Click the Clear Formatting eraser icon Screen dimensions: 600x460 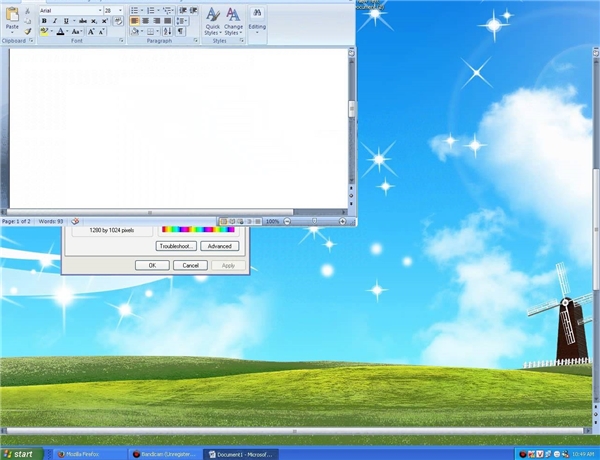(119, 21)
